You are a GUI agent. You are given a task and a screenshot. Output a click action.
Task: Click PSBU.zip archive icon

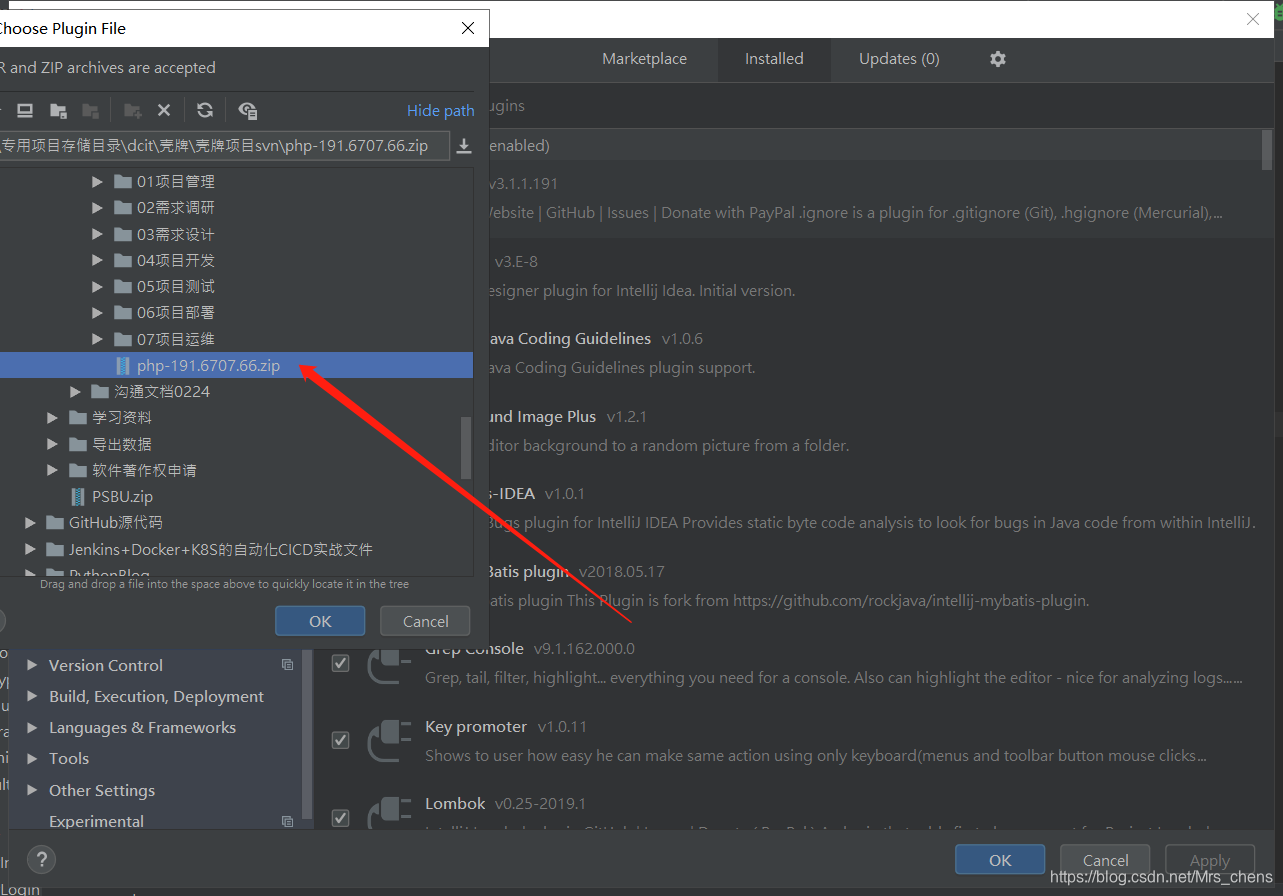(78, 496)
